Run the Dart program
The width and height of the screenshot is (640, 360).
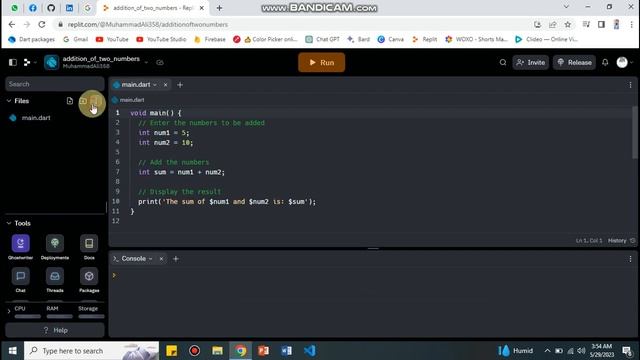point(322,62)
